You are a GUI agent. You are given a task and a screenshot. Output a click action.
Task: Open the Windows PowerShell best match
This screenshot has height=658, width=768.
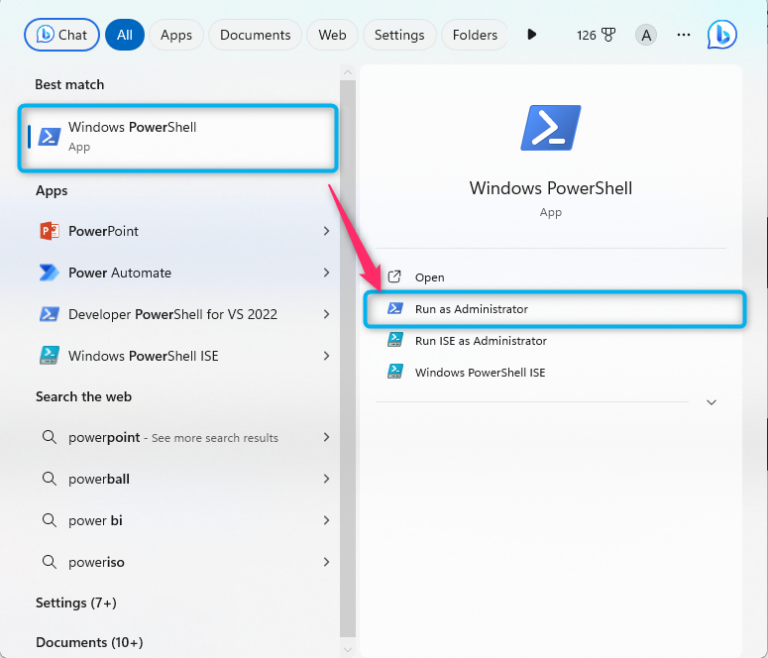(x=178, y=138)
